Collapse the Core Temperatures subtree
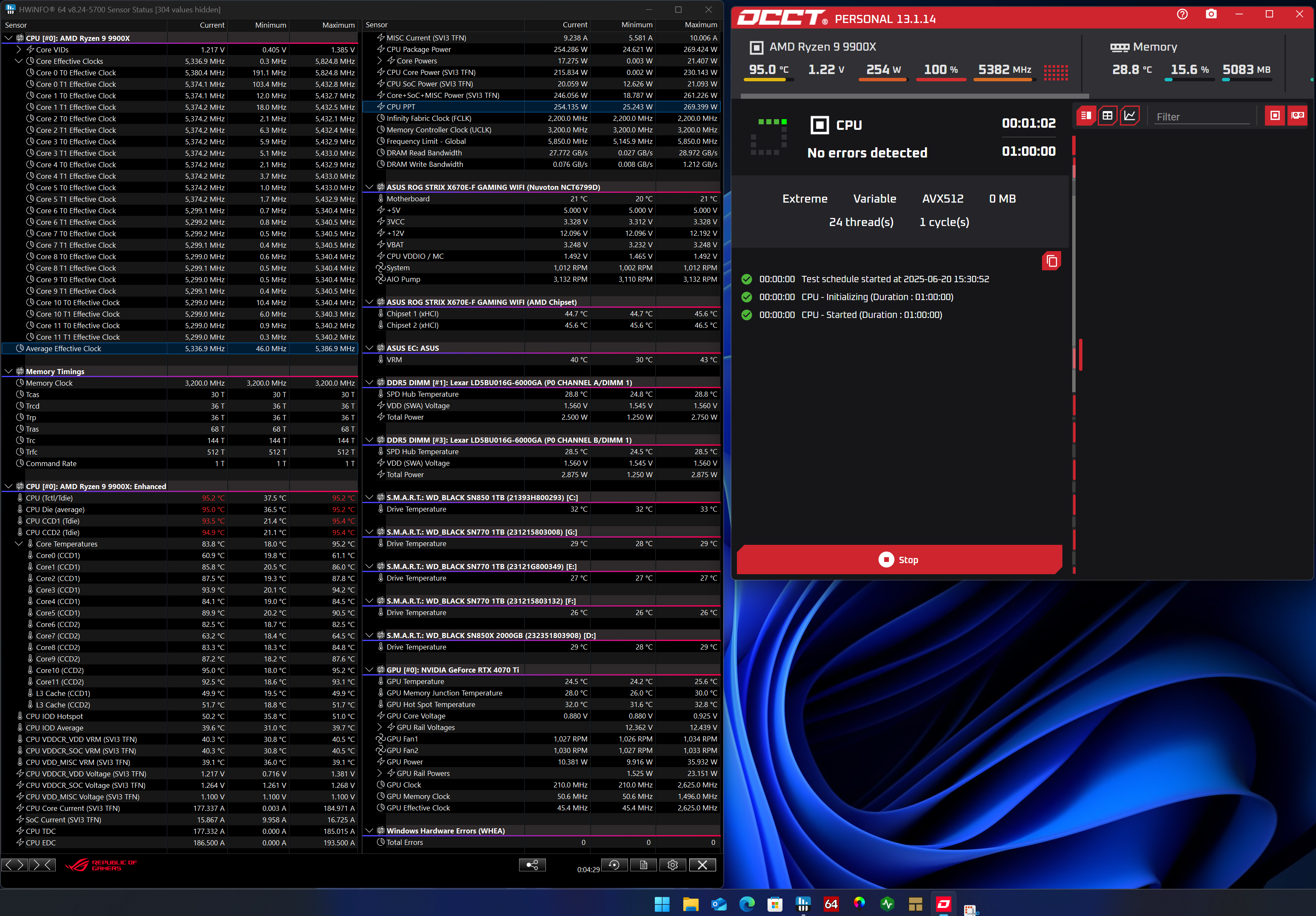1316x916 pixels. [19, 544]
